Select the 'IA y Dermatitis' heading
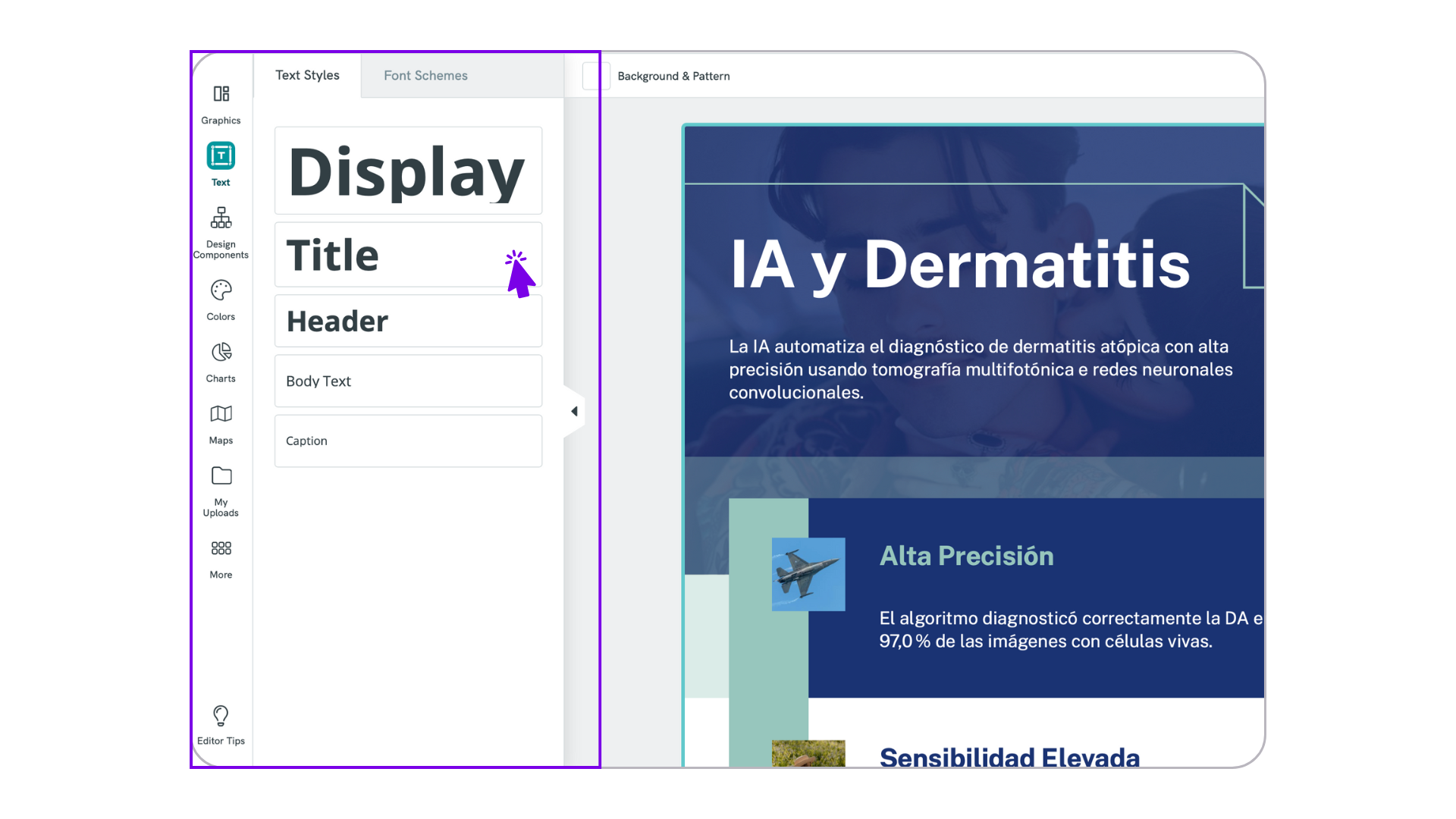1456x819 pixels. pyautogui.click(x=959, y=265)
